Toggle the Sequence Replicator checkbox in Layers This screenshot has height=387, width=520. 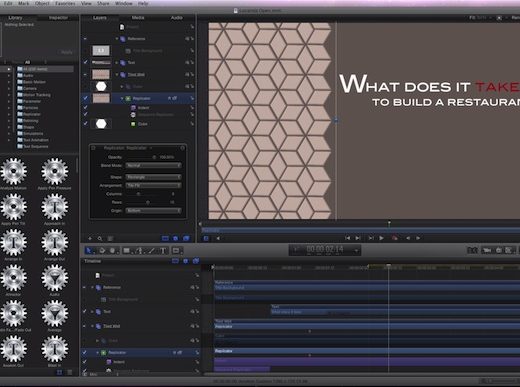(x=85, y=114)
